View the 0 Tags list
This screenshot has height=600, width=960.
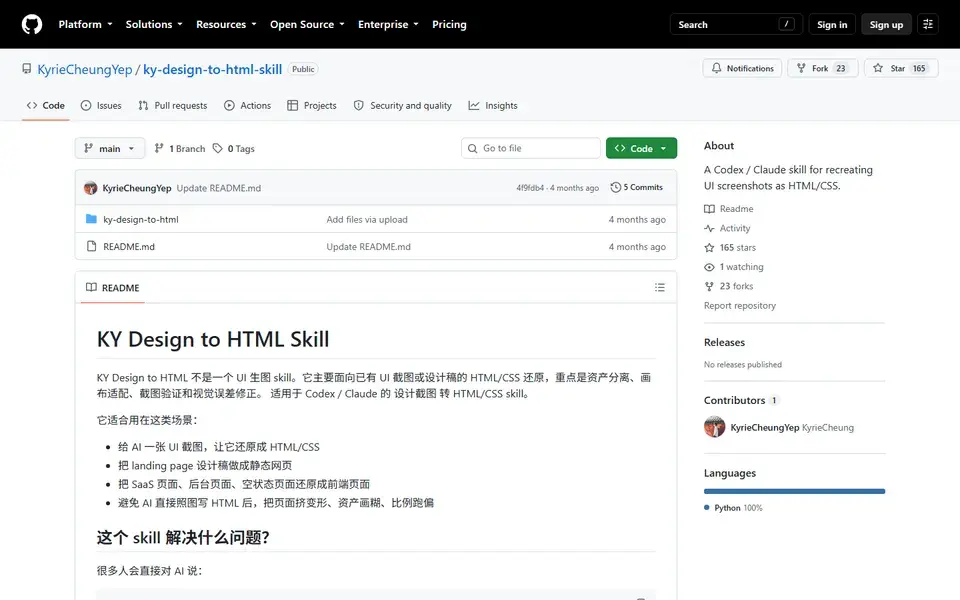233,148
